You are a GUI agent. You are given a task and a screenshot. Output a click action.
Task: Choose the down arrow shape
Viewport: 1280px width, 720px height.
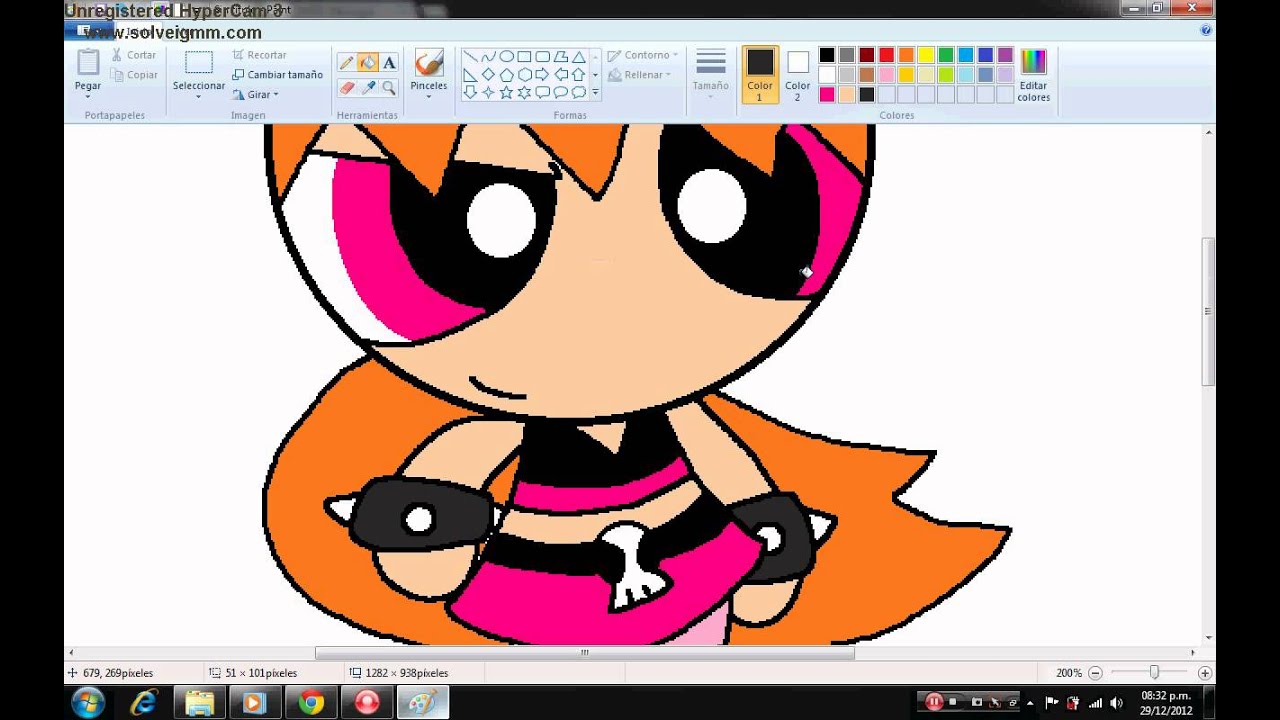tap(470, 93)
